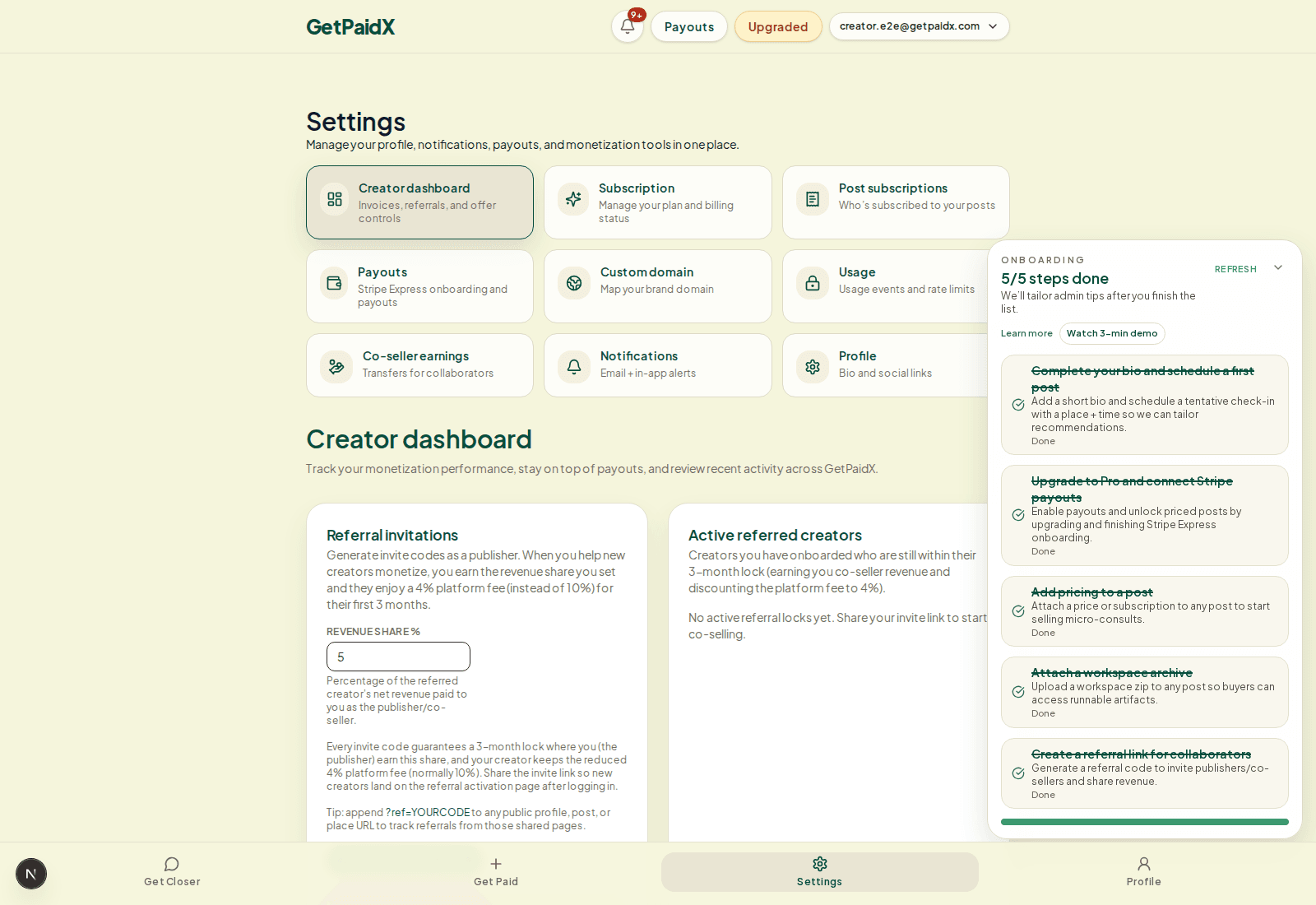Click the Co-seller earnings handshake icon
This screenshot has width=1316, height=905.
point(336,367)
